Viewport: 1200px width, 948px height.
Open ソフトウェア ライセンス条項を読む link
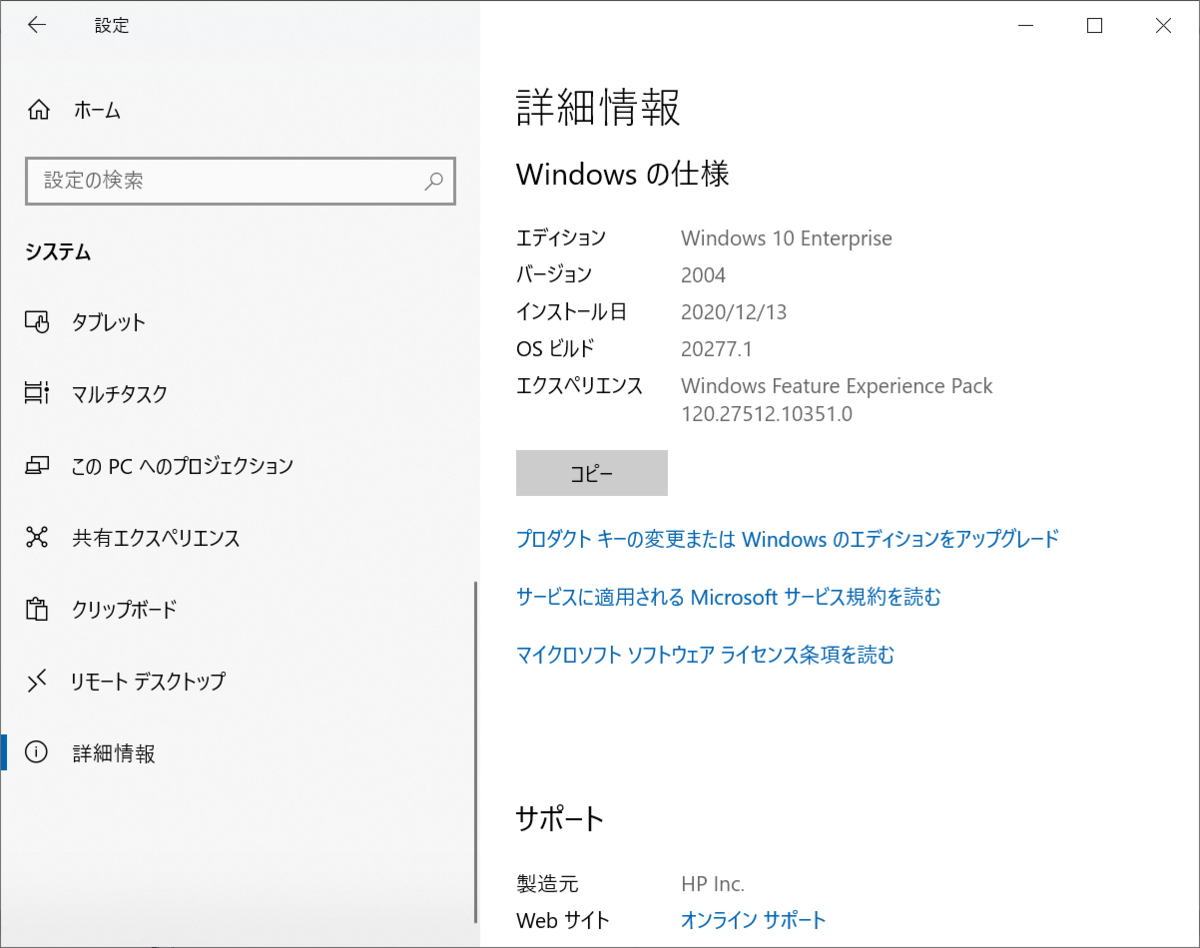tap(705, 655)
